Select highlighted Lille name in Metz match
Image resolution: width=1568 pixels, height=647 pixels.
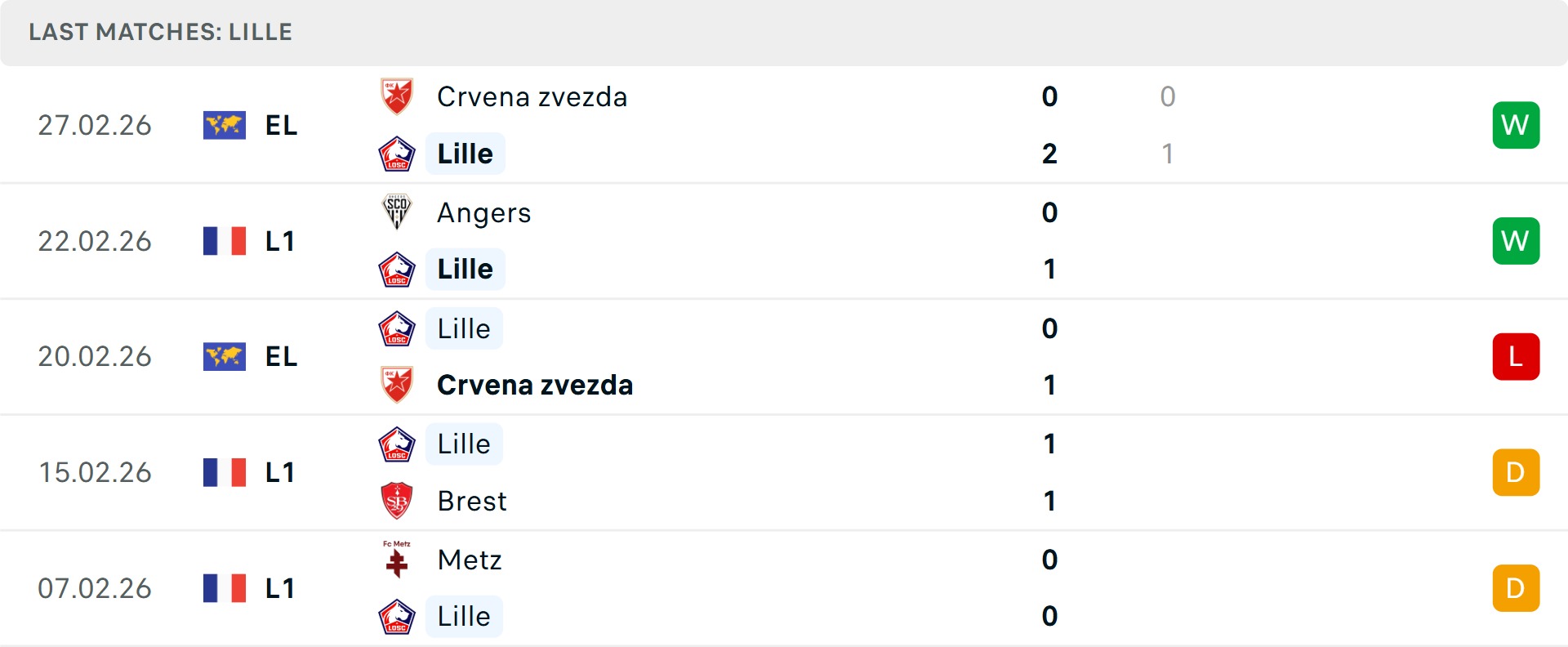pyautogui.click(x=464, y=616)
